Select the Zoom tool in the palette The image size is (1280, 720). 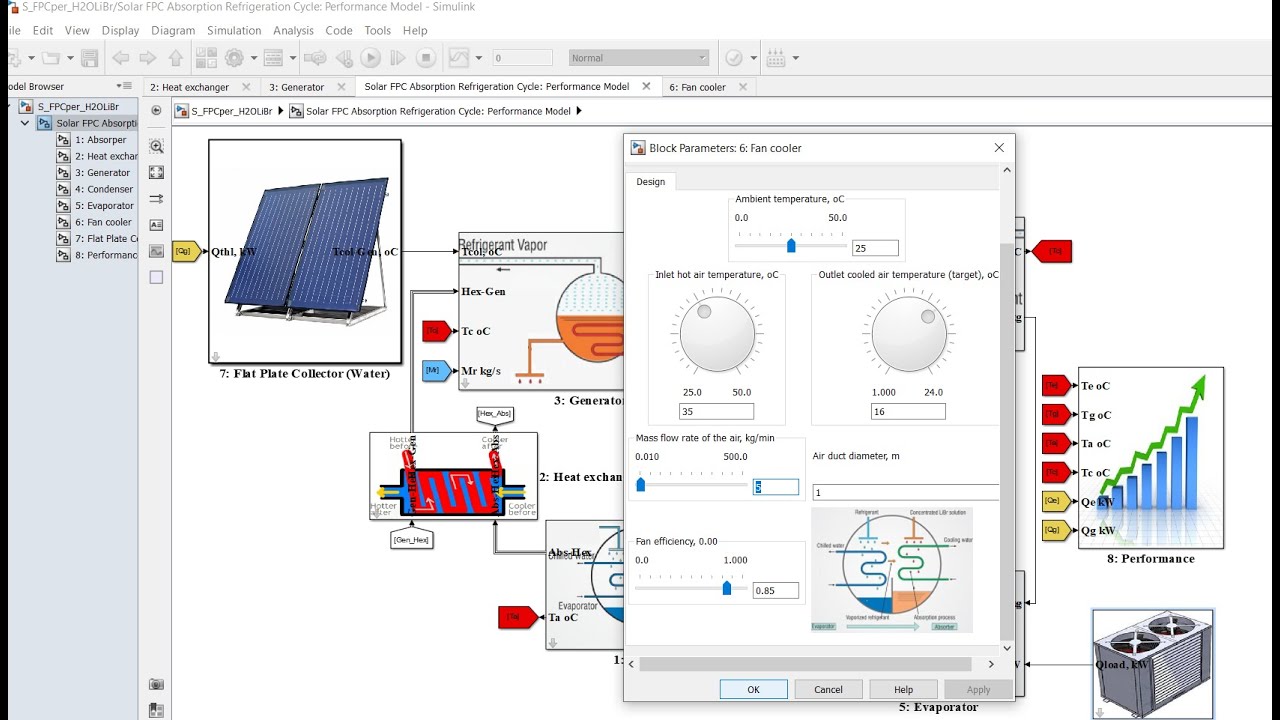[x=156, y=146]
